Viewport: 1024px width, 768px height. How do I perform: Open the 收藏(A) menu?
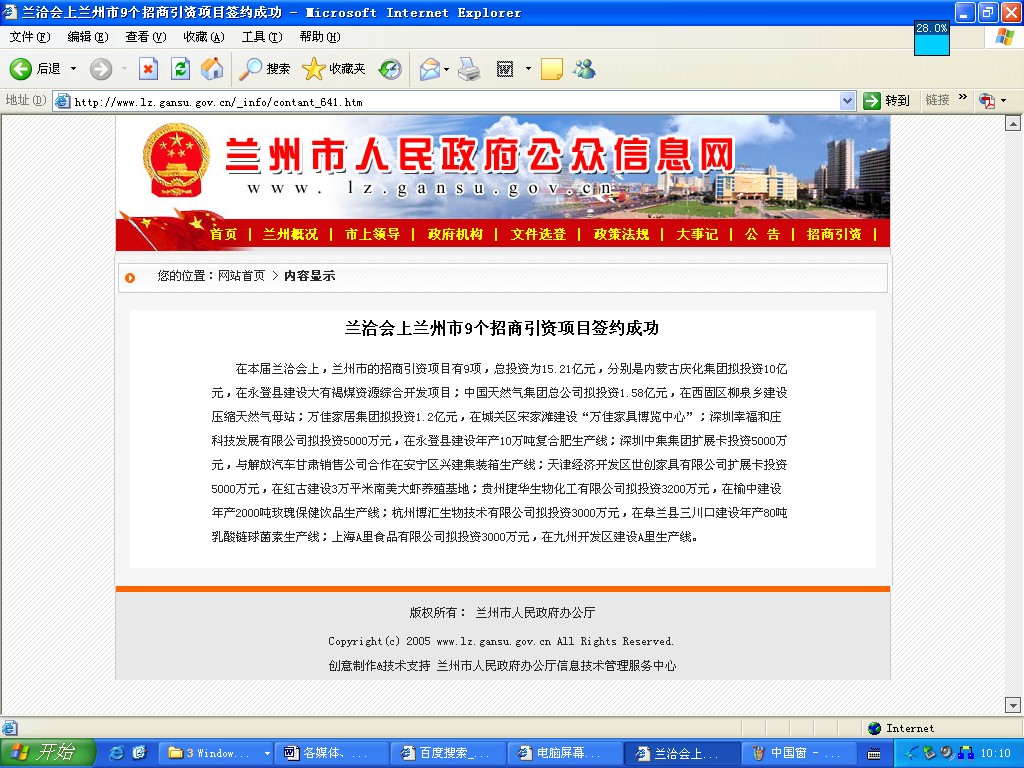pos(204,37)
